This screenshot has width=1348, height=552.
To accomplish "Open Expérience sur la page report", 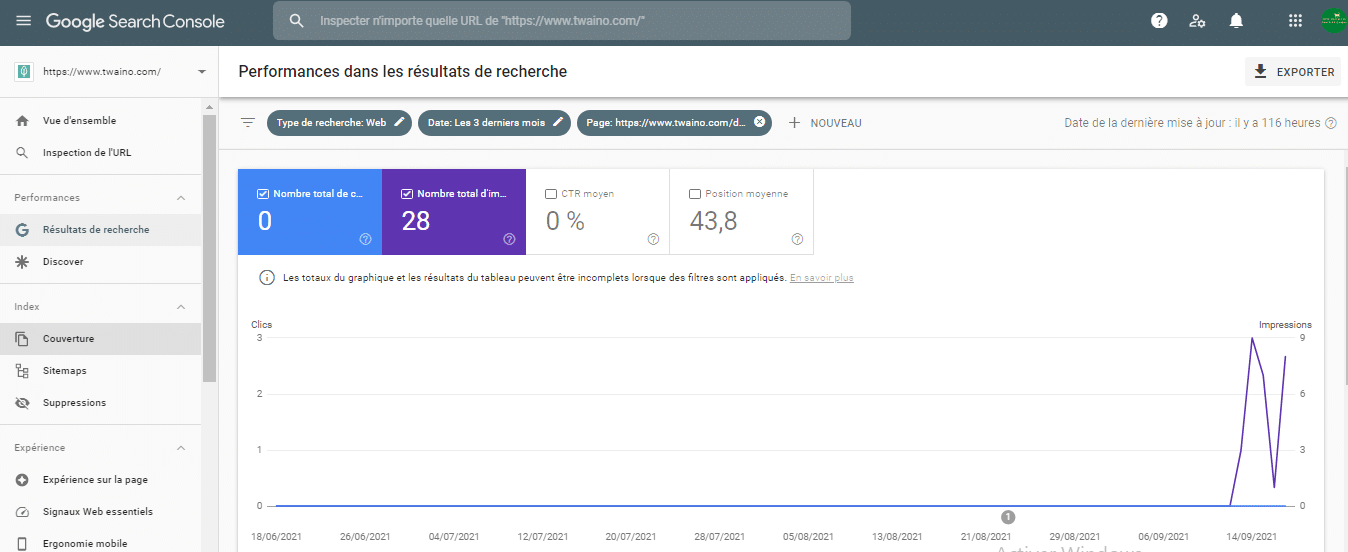I will coord(100,480).
